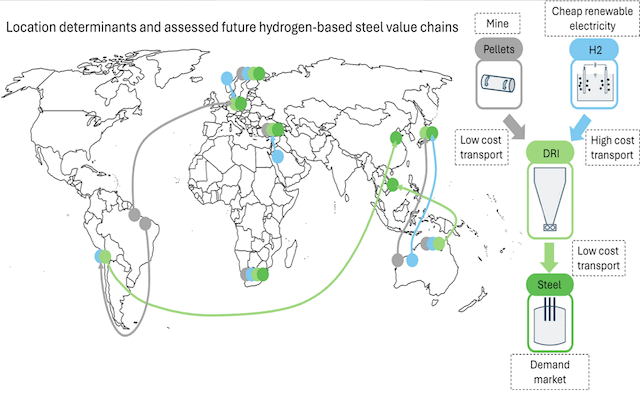
Task: Click the Mine dashed box
Action: pos(497,24)
